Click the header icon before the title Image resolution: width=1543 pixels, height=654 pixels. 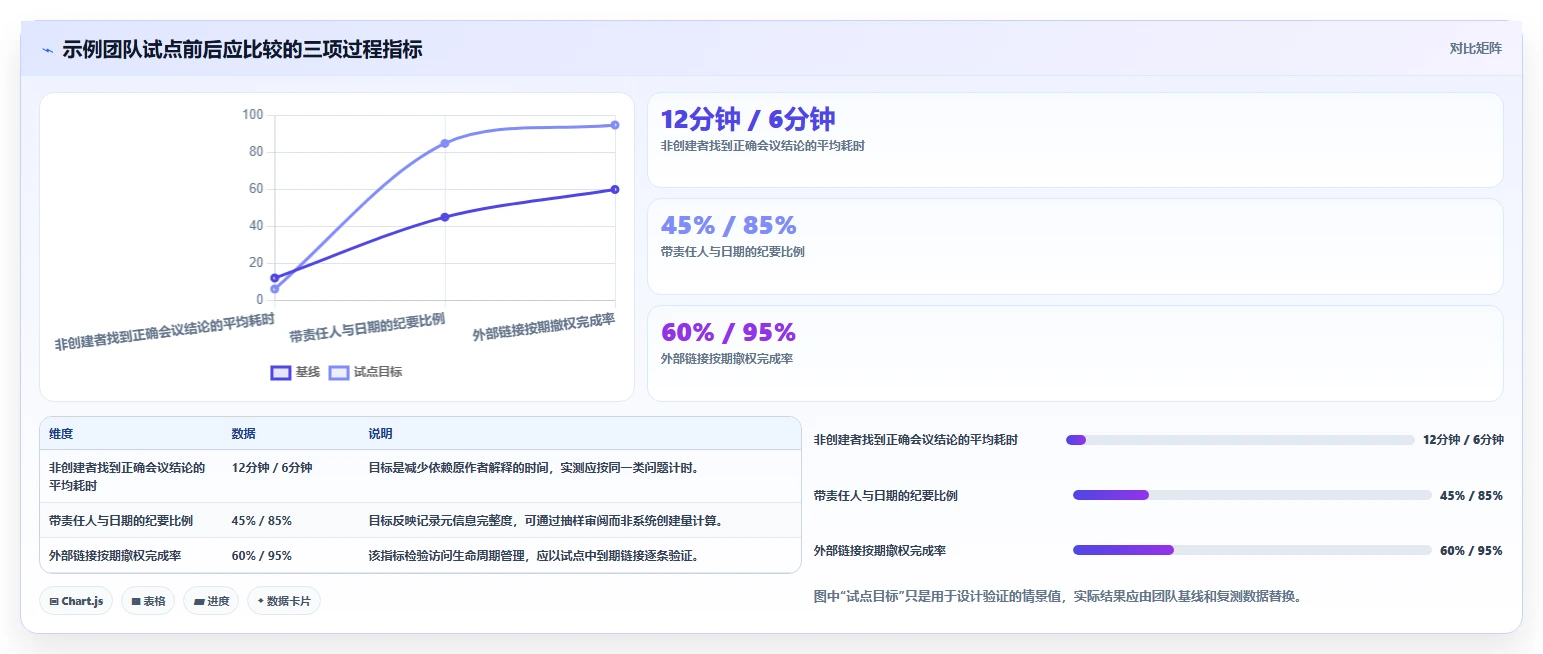[x=47, y=49]
